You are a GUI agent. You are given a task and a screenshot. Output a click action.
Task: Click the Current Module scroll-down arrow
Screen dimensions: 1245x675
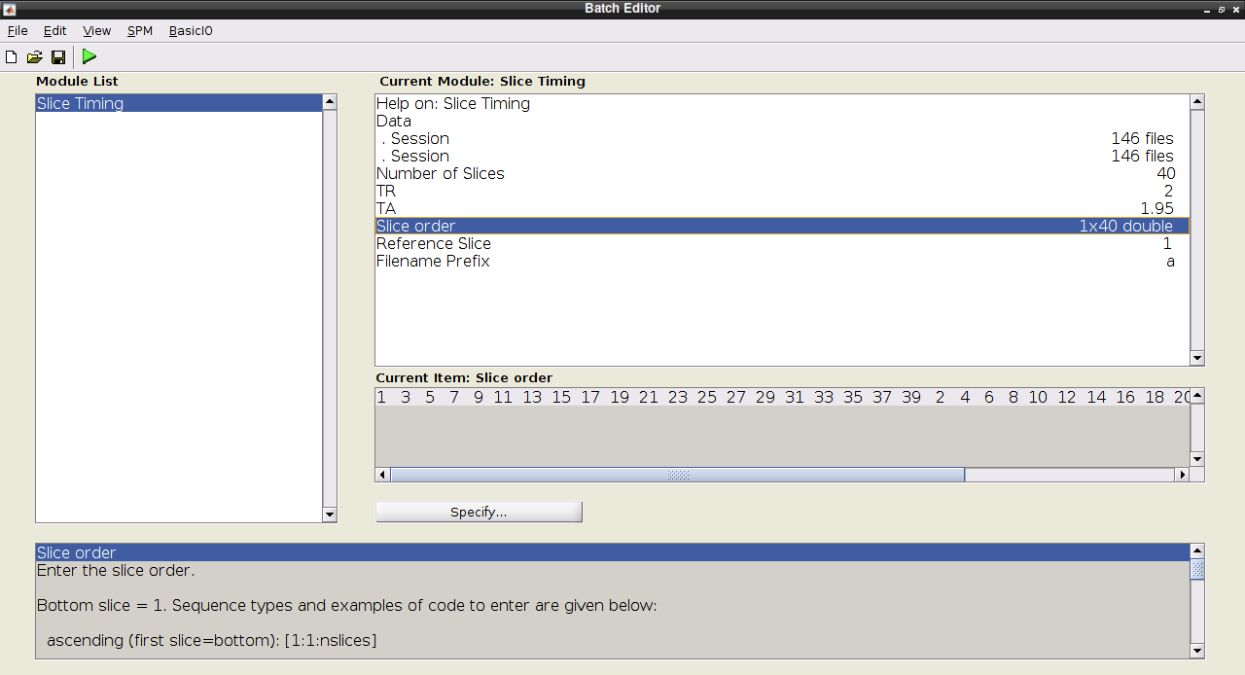click(1197, 358)
